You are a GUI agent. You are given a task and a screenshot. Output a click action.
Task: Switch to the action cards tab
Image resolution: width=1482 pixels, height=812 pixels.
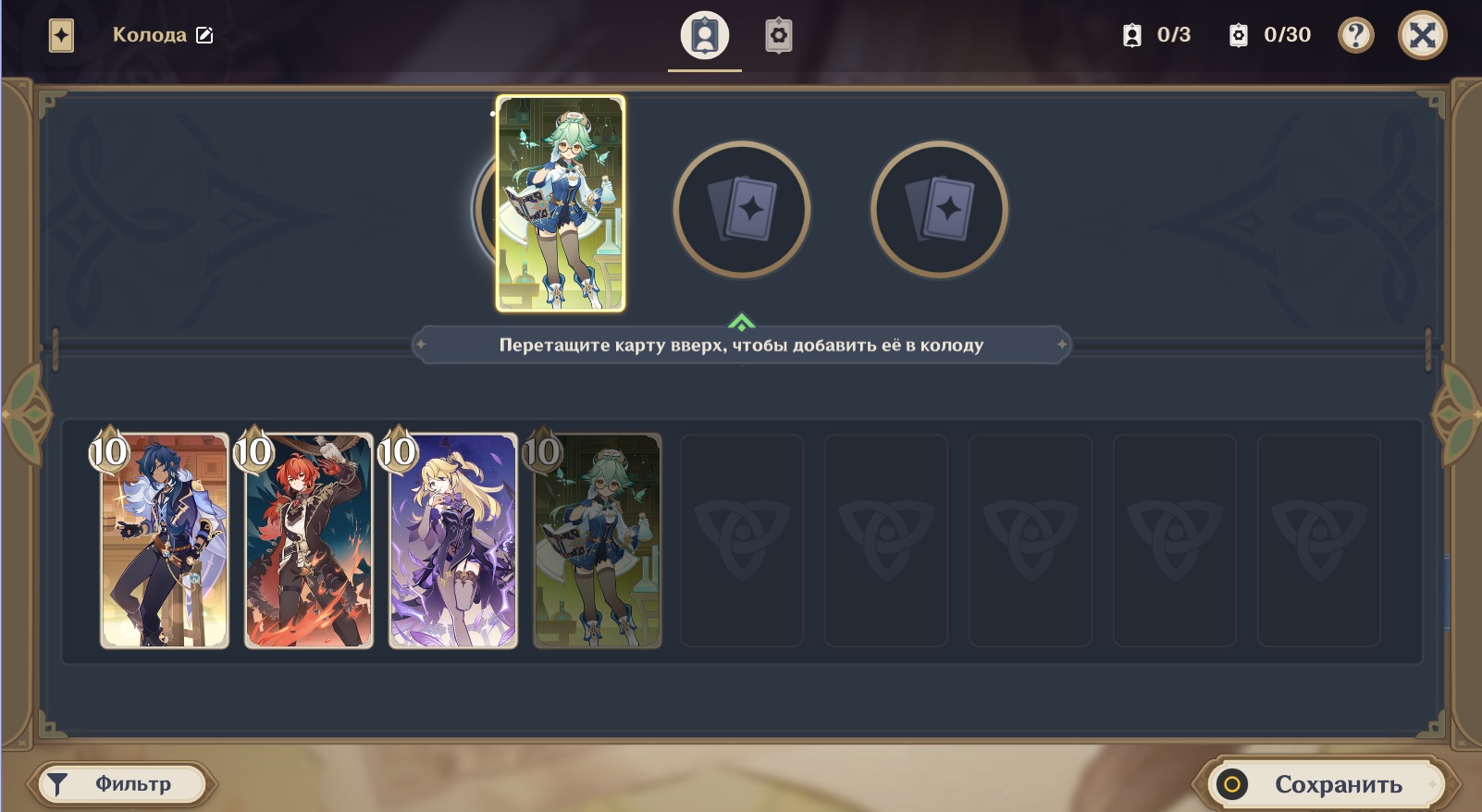(x=779, y=36)
